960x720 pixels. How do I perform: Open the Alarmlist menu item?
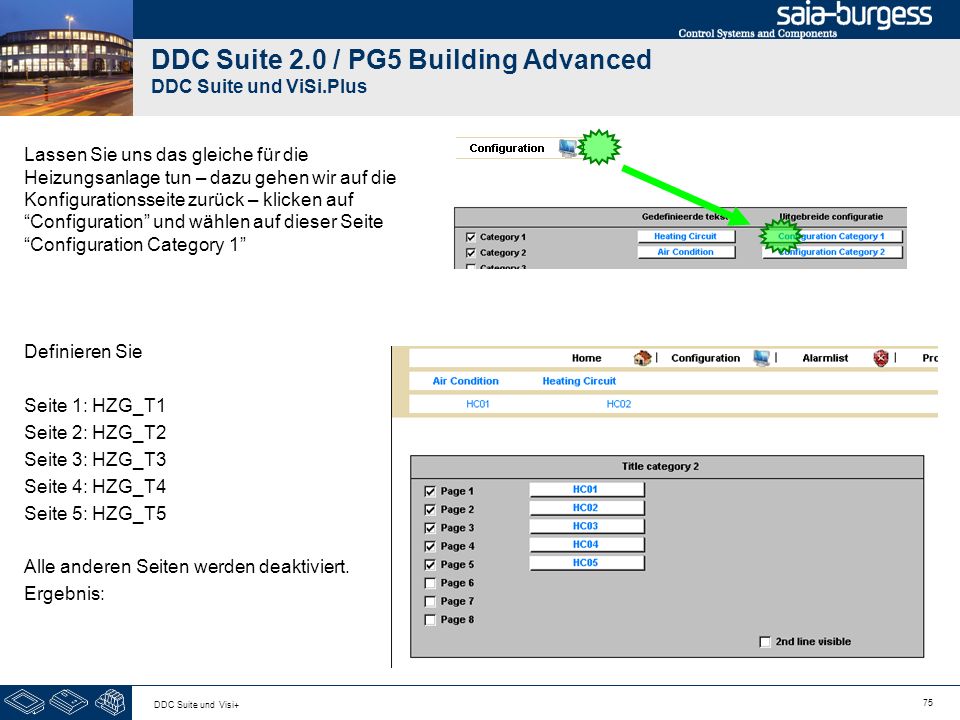pos(825,358)
